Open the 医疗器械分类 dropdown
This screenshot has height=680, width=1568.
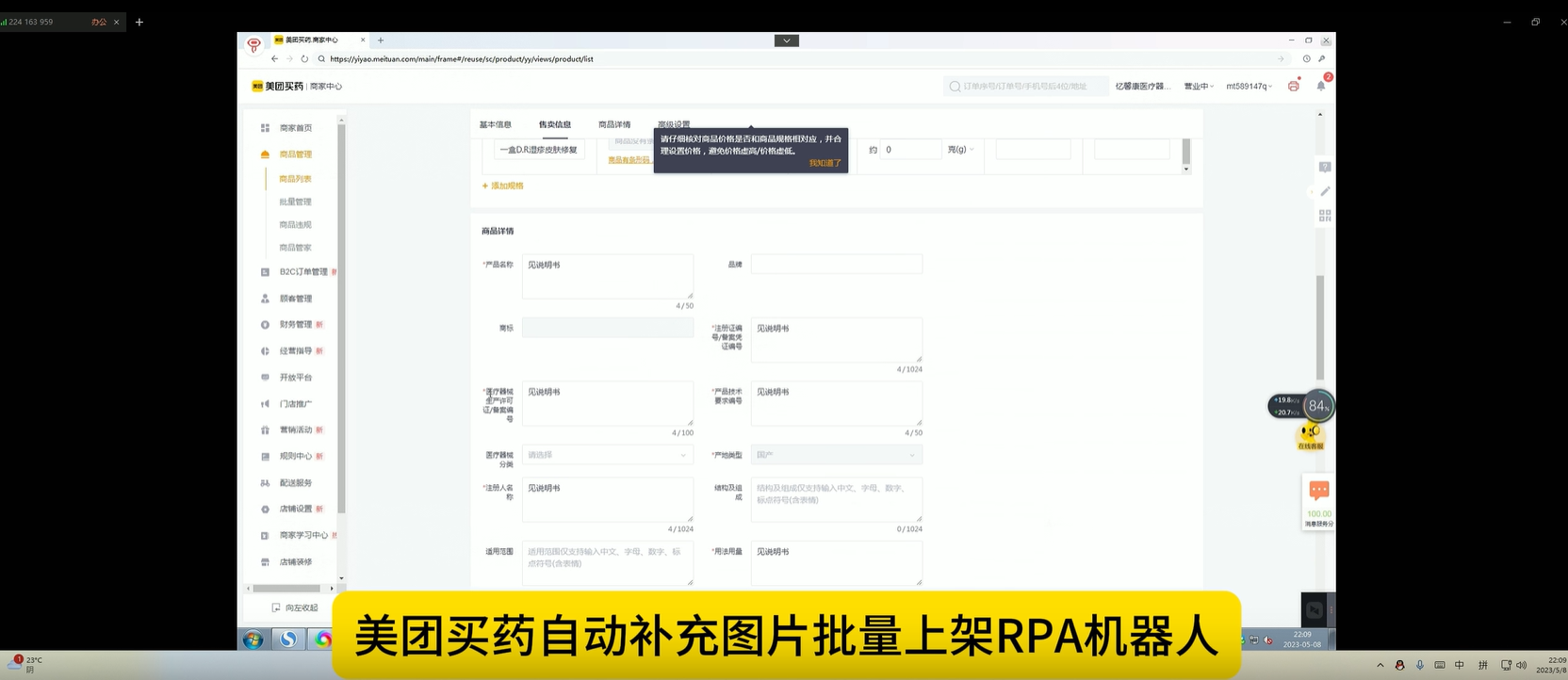[608, 455]
